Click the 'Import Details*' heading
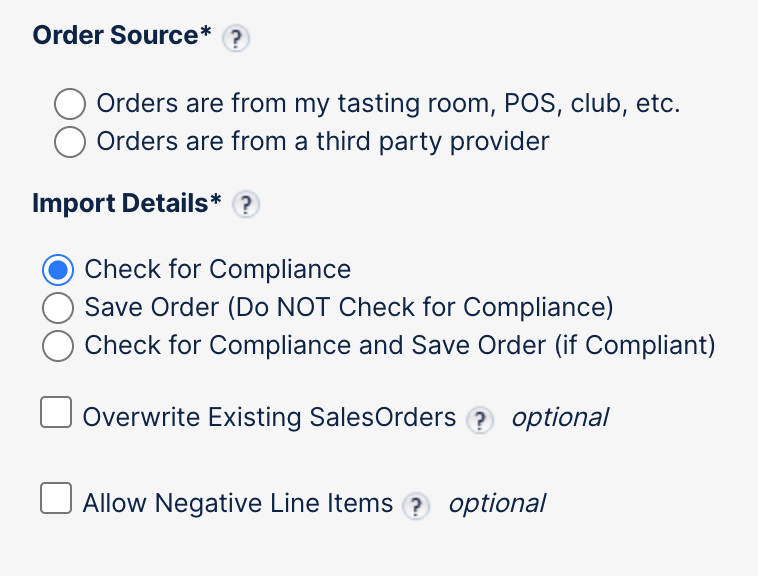The height and width of the screenshot is (576, 758). (x=127, y=203)
